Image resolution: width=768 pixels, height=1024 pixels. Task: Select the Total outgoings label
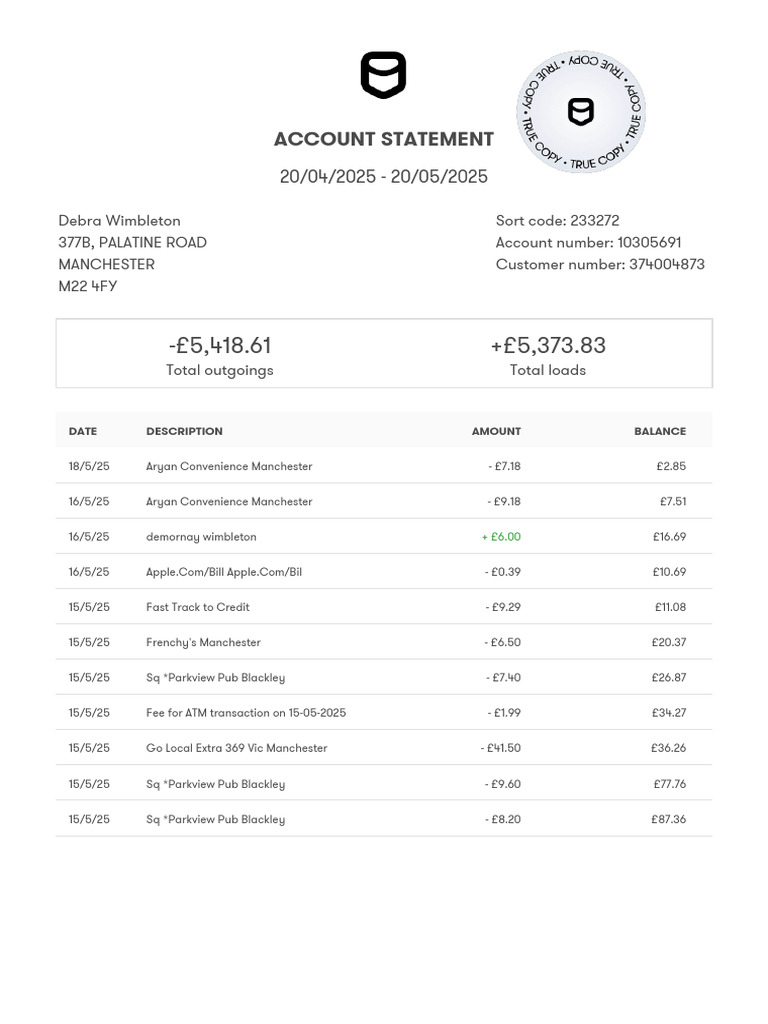[x=220, y=370]
